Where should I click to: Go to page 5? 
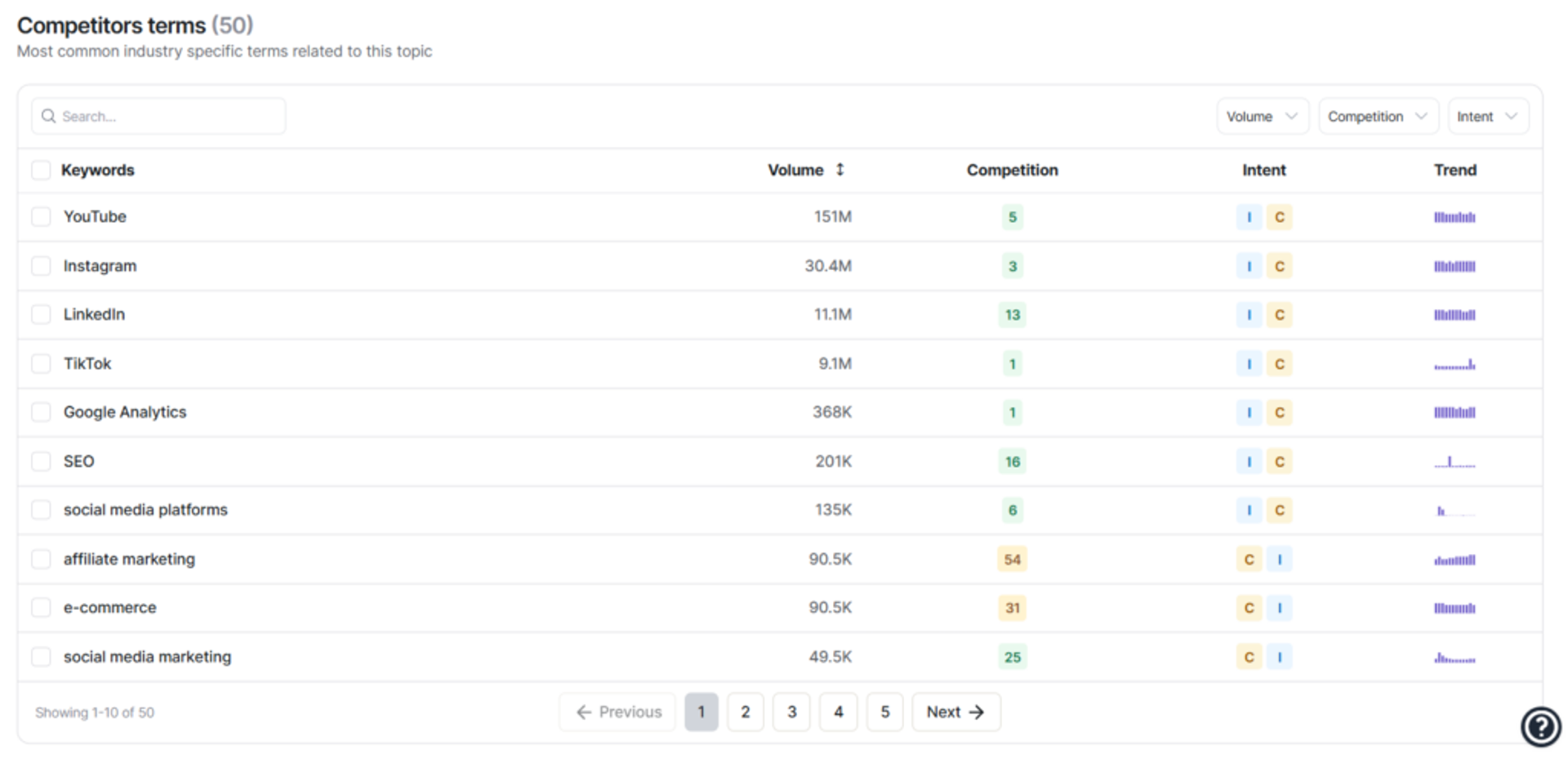[x=885, y=712]
